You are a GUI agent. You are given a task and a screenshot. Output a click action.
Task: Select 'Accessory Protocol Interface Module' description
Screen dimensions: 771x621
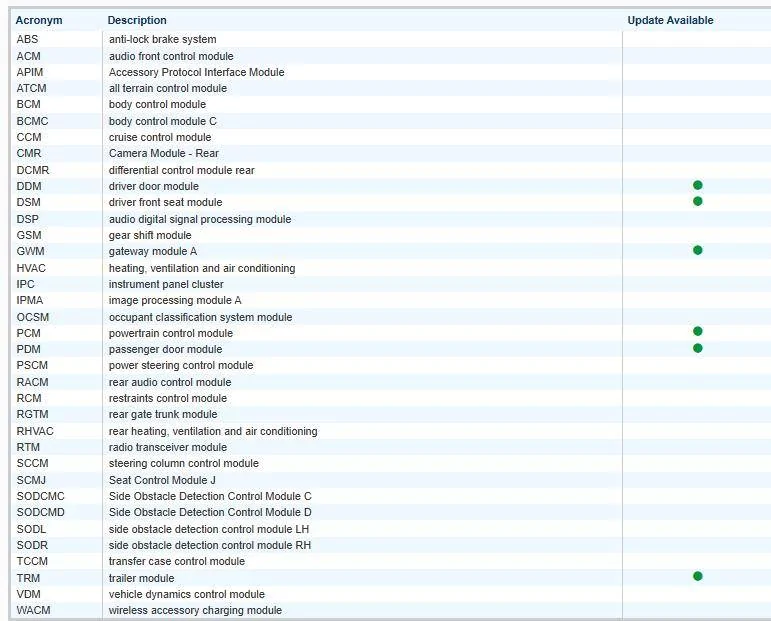pos(196,72)
